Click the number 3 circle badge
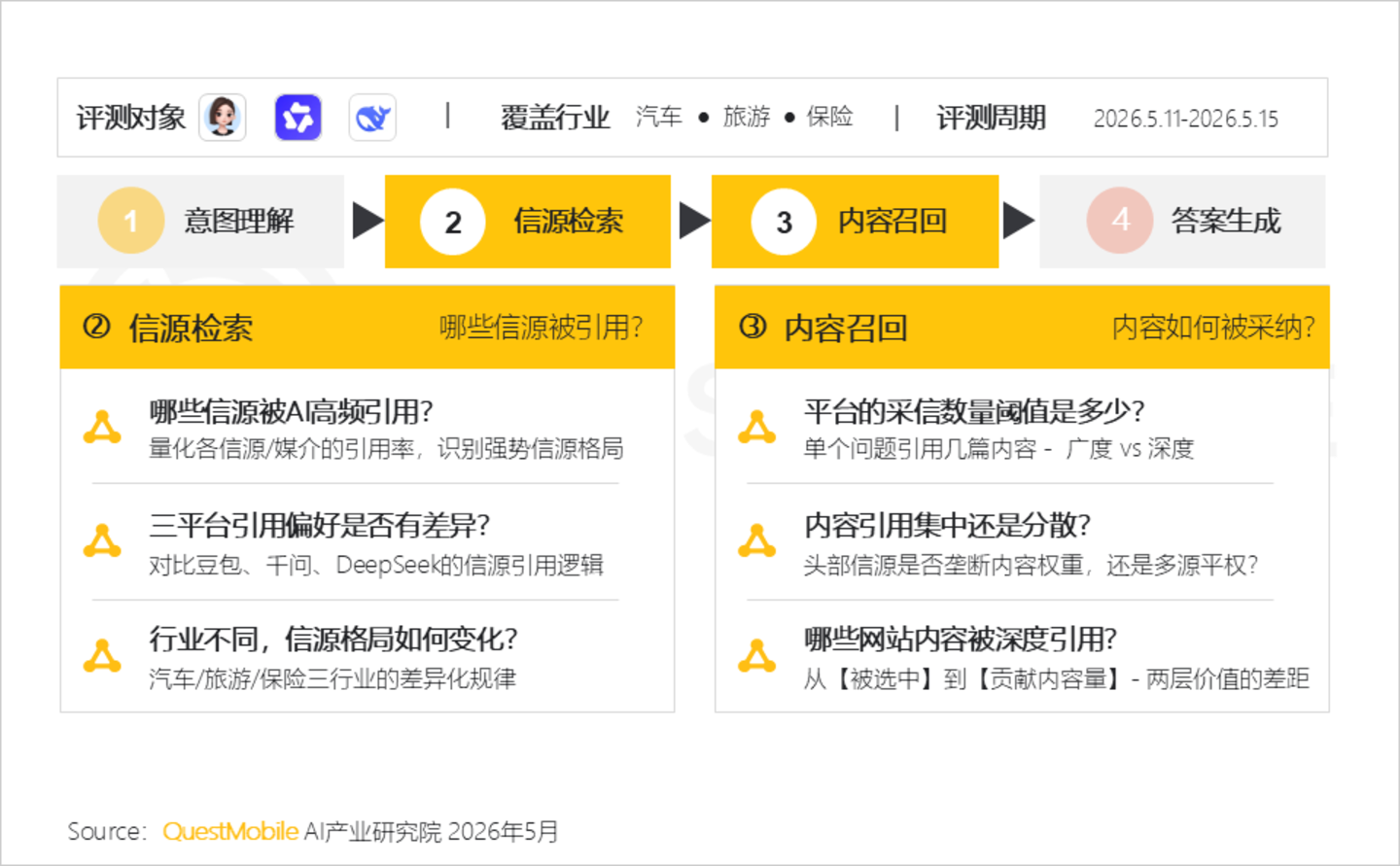Viewport: 1400px width, 866px height. pos(784,222)
